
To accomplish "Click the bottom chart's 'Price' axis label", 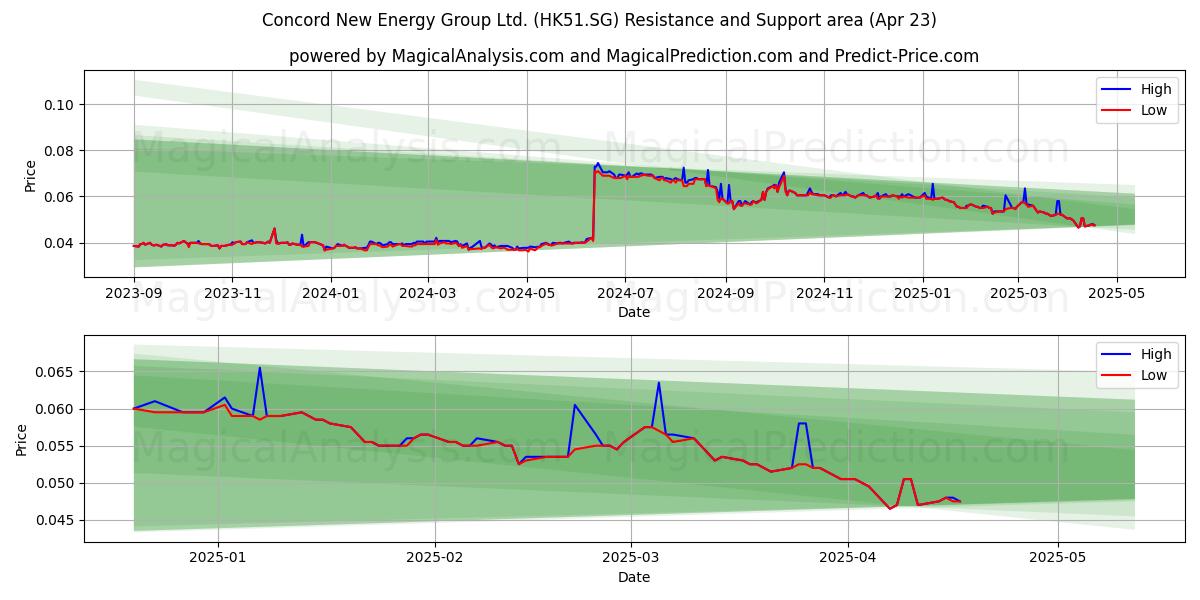I will 22,439.
